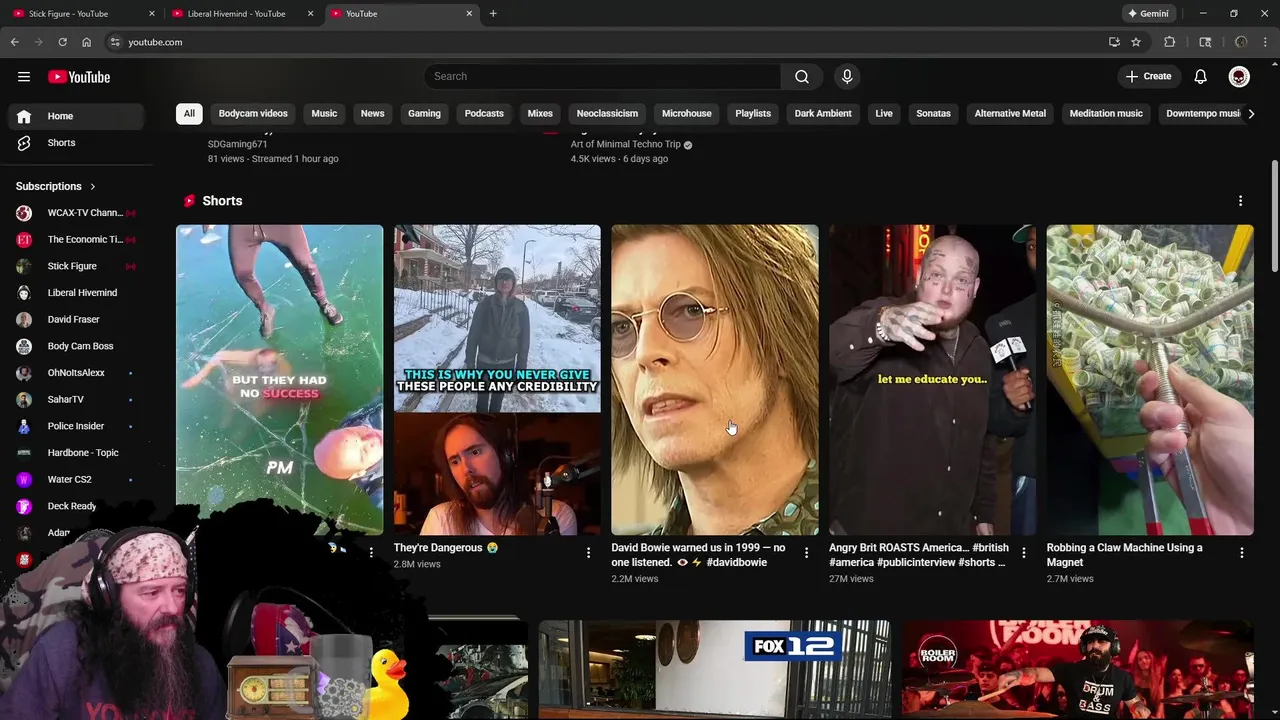The image size is (1280, 720).
Task: Type in the YouTube search field
Action: point(603,77)
